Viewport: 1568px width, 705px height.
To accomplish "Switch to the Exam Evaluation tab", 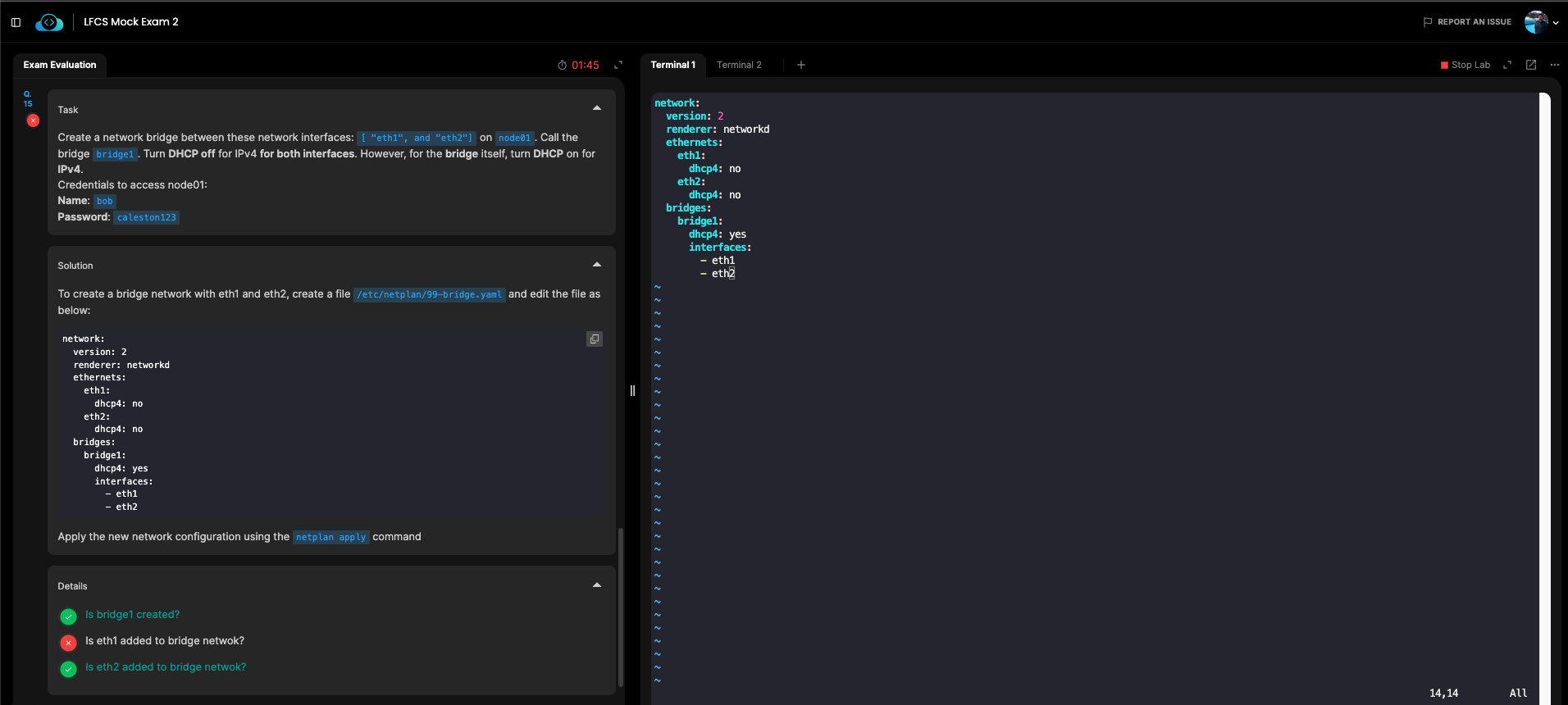I will (60, 65).
